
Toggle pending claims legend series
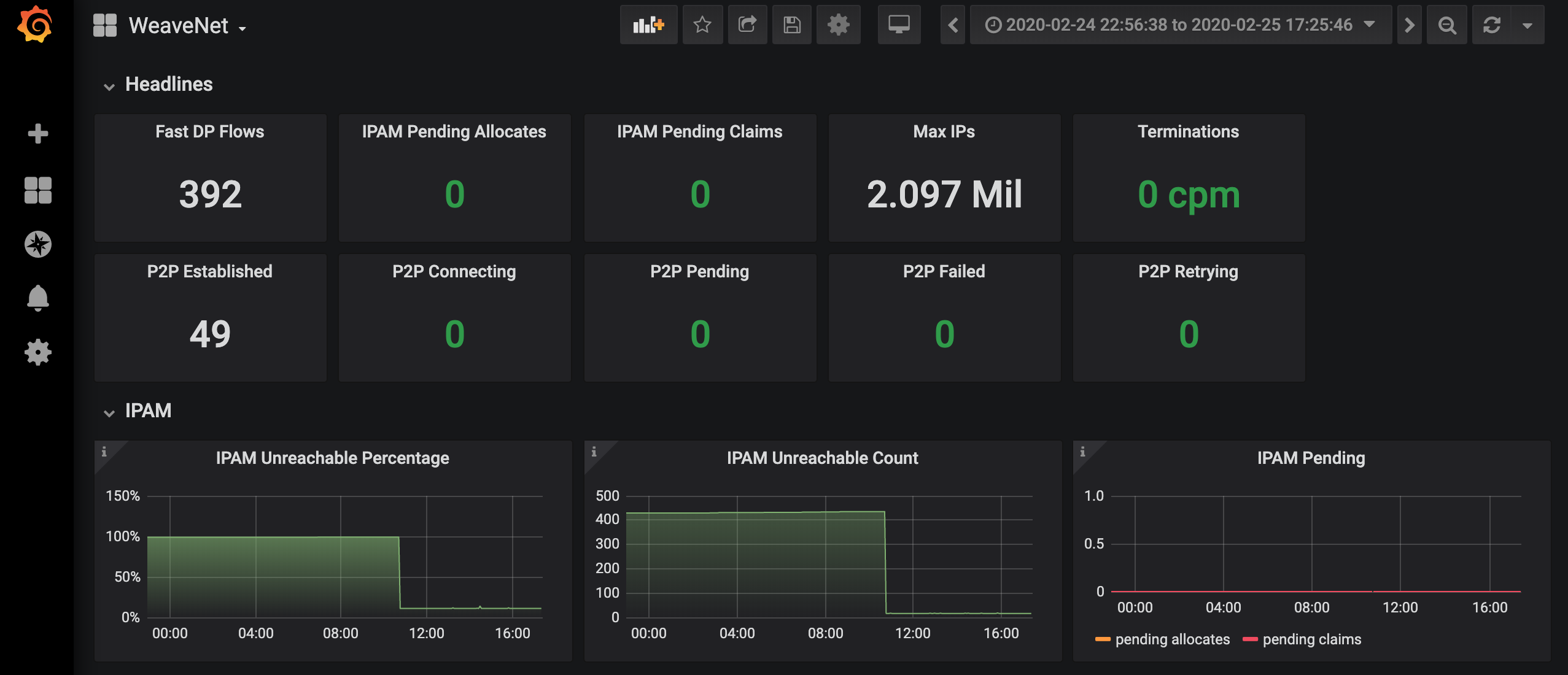1311,639
